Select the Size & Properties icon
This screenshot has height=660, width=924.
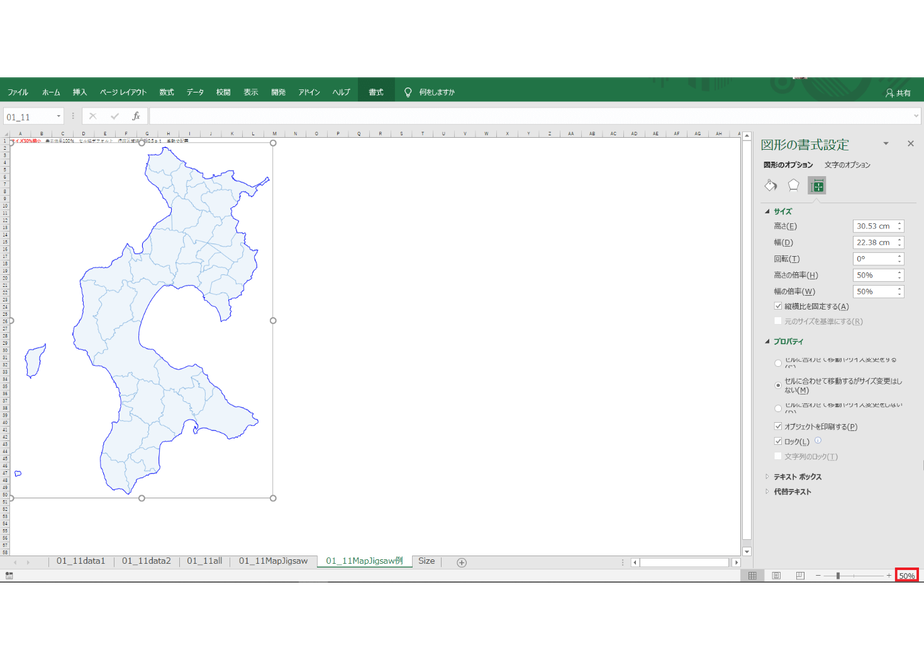pos(817,186)
